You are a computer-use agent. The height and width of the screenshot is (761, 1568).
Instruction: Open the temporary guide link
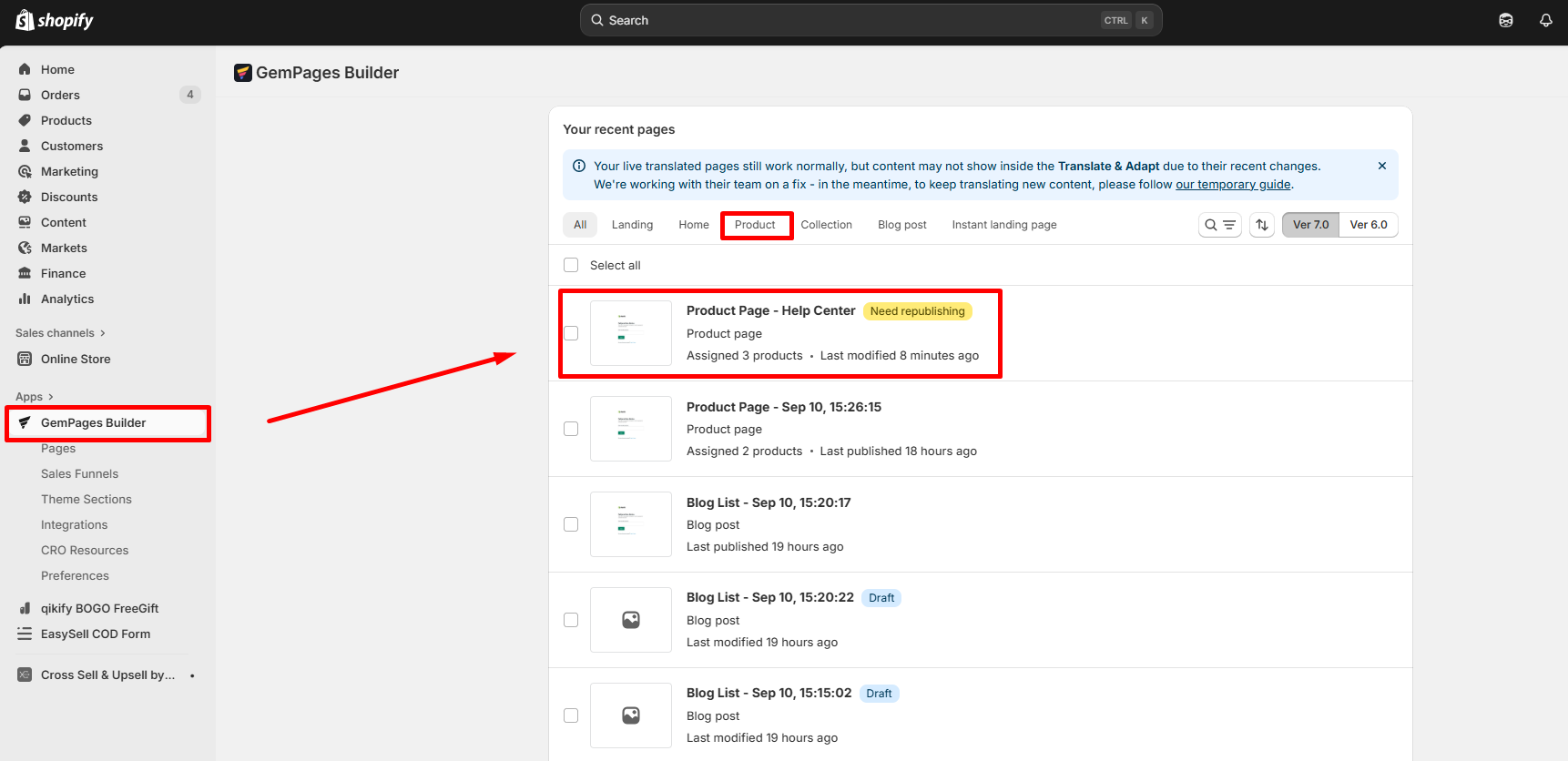click(1232, 184)
